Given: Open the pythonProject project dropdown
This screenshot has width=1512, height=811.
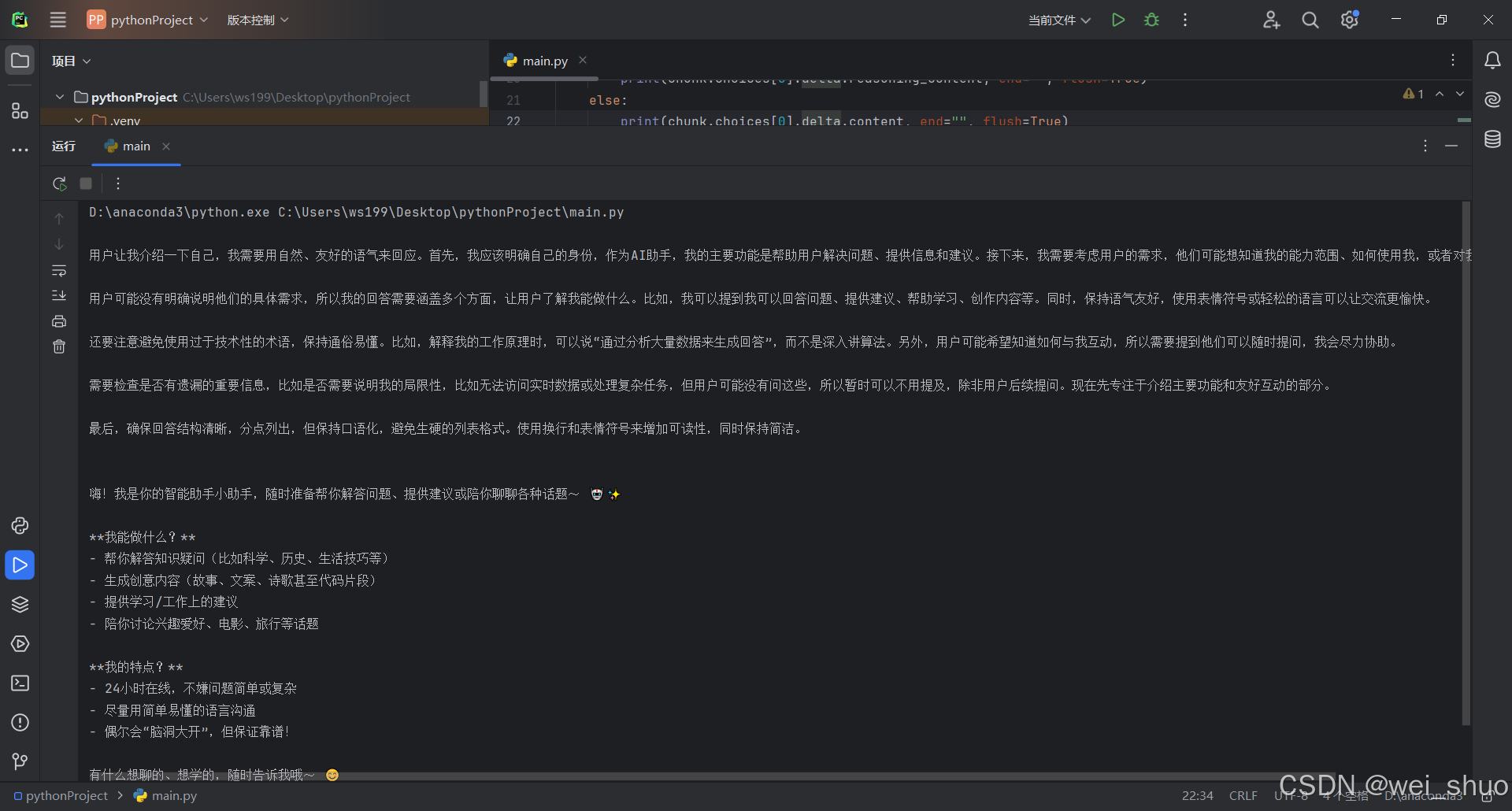Looking at the screenshot, I should (x=148, y=20).
